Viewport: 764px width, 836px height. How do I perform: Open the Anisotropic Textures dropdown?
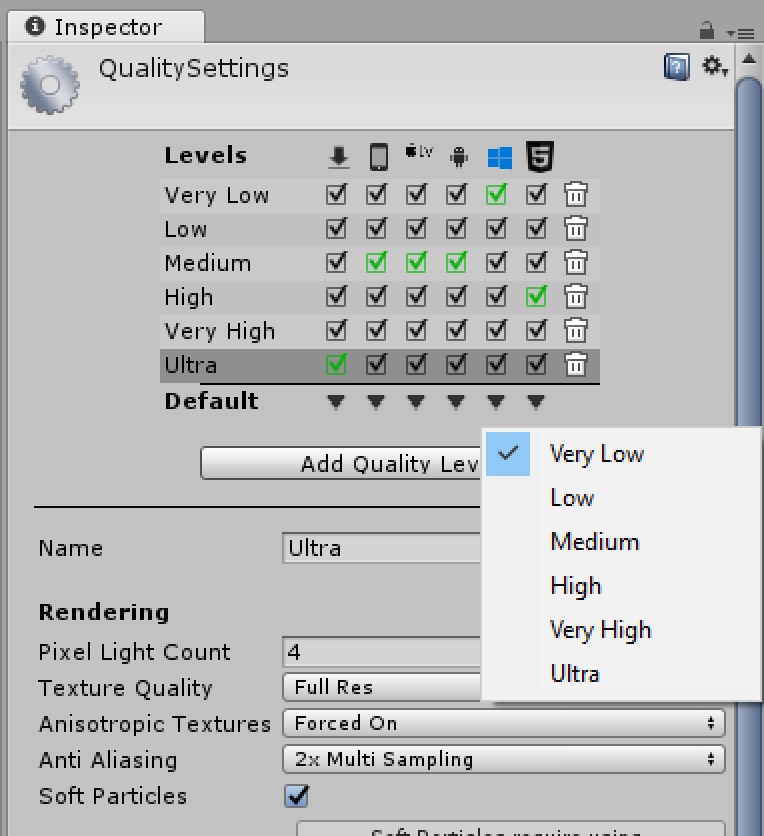tap(503, 723)
